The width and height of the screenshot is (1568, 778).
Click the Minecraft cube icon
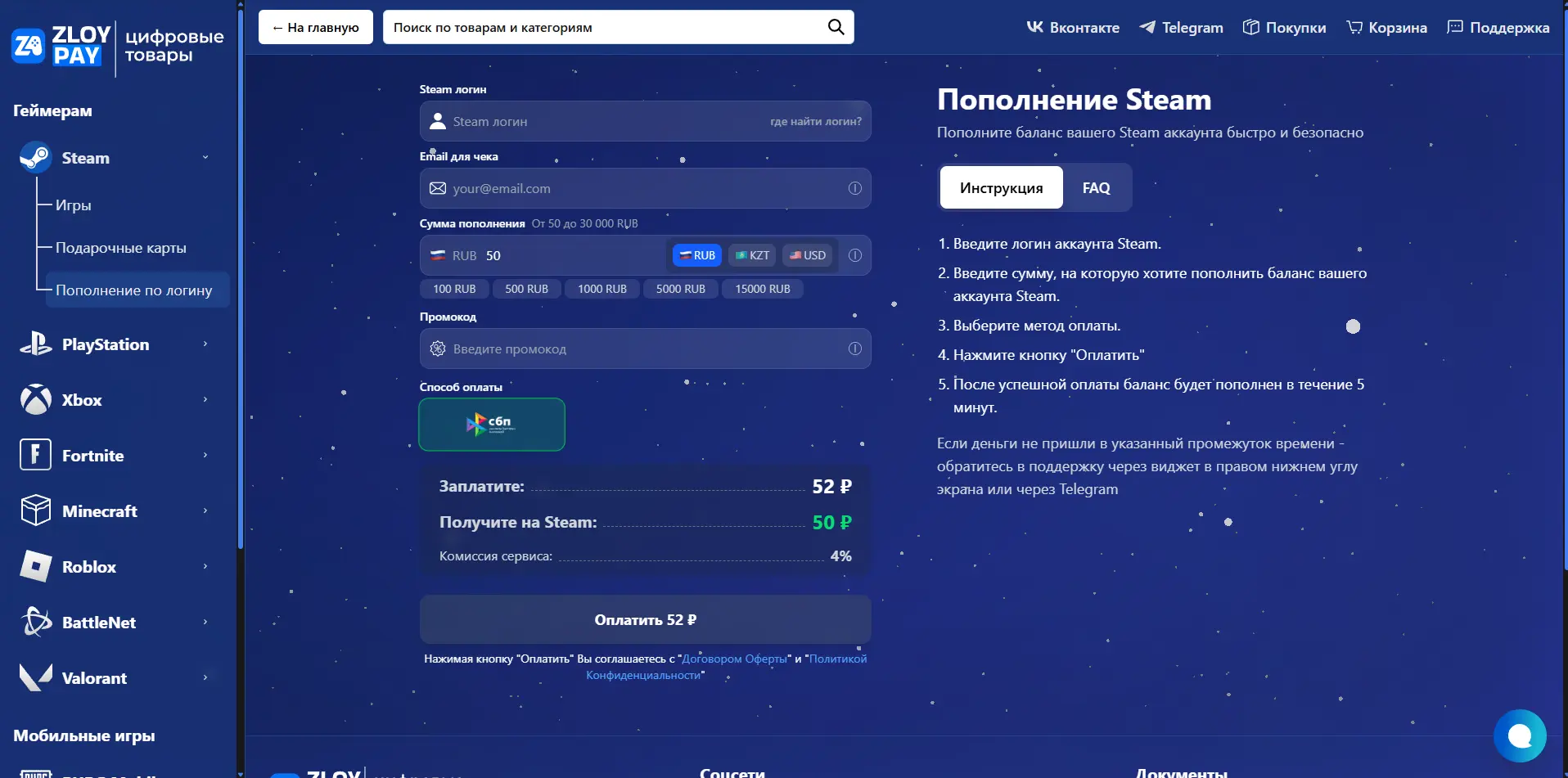[x=35, y=510]
